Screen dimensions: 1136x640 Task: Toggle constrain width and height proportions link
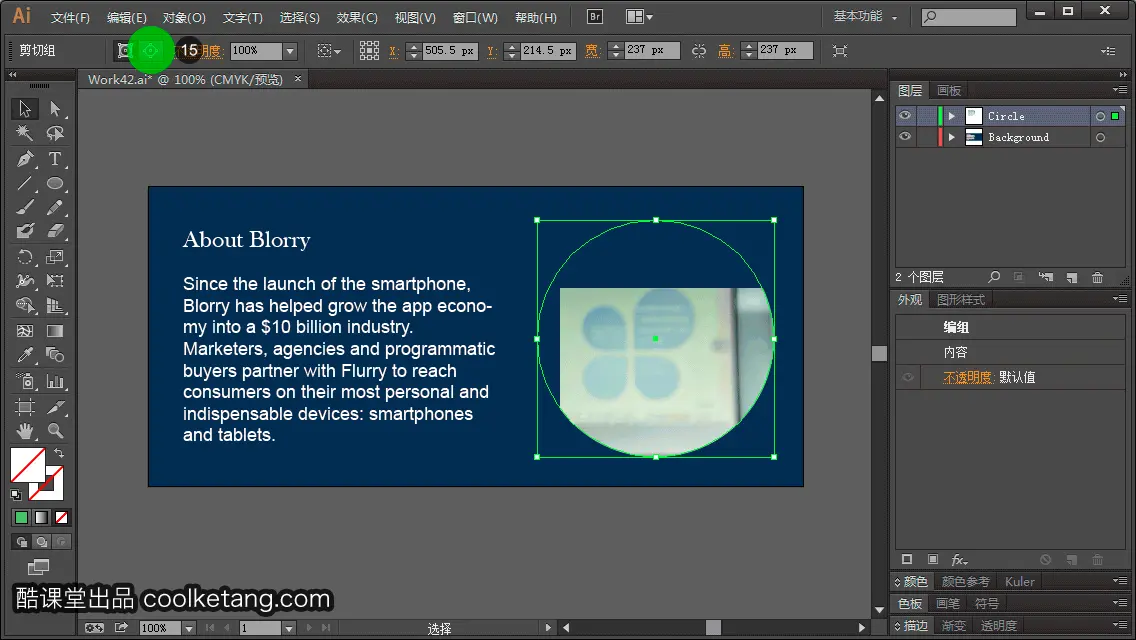699,51
